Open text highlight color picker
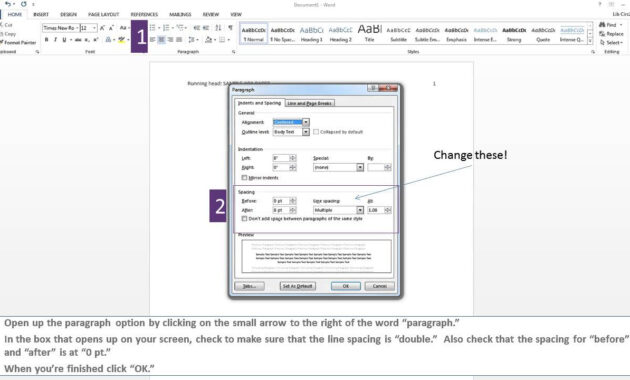The image size is (630, 380). tap(124, 40)
